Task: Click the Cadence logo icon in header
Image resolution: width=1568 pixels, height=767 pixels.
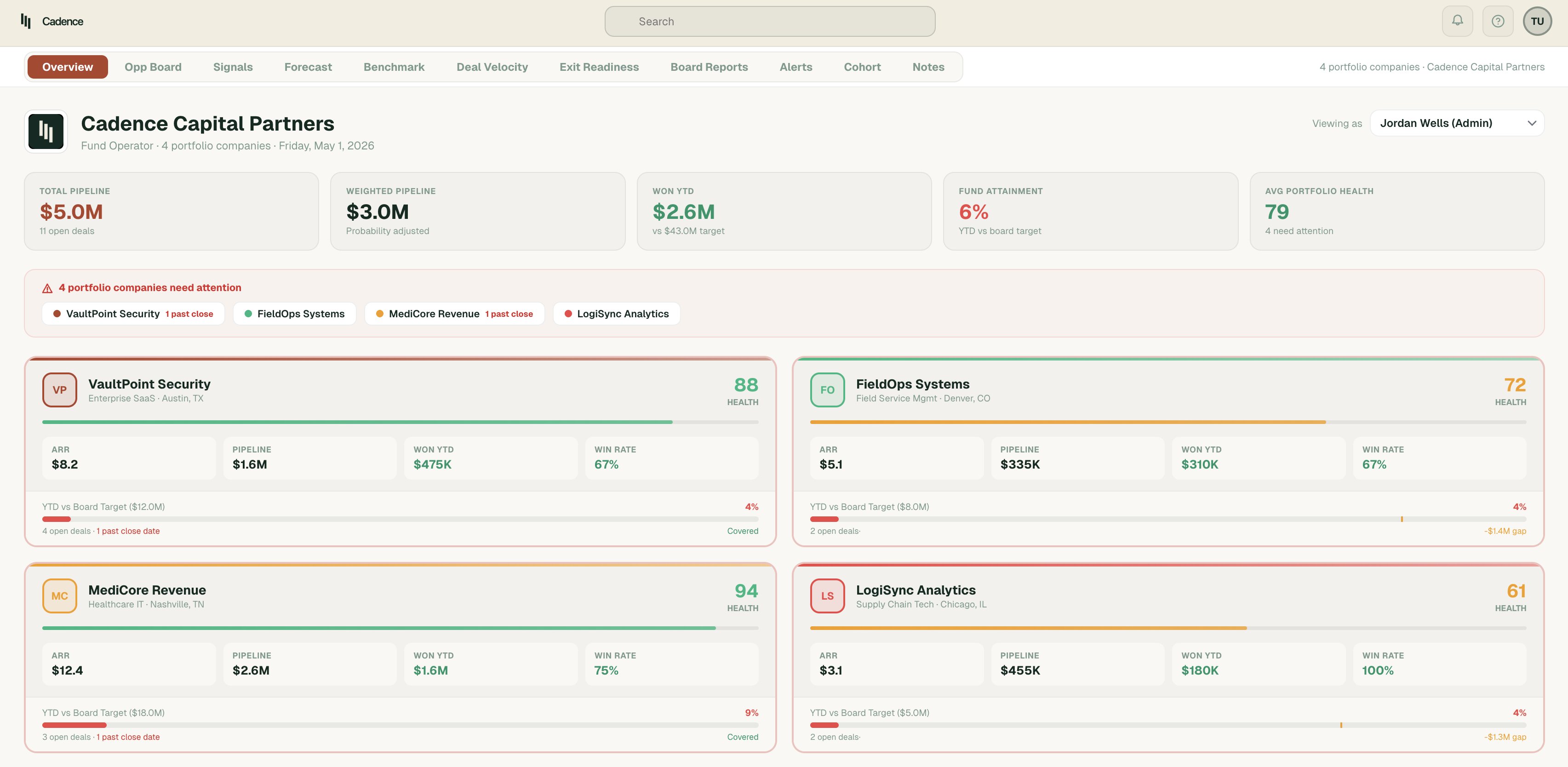Action: [x=26, y=21]
